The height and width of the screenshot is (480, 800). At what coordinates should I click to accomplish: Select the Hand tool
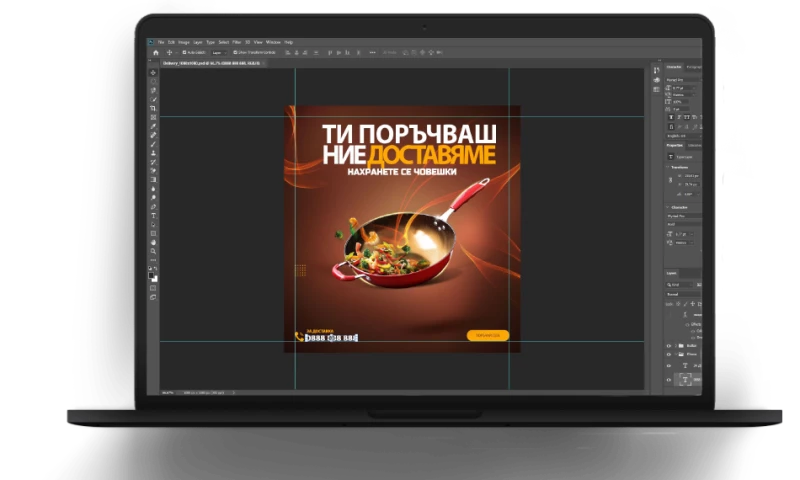pos(153,242)
